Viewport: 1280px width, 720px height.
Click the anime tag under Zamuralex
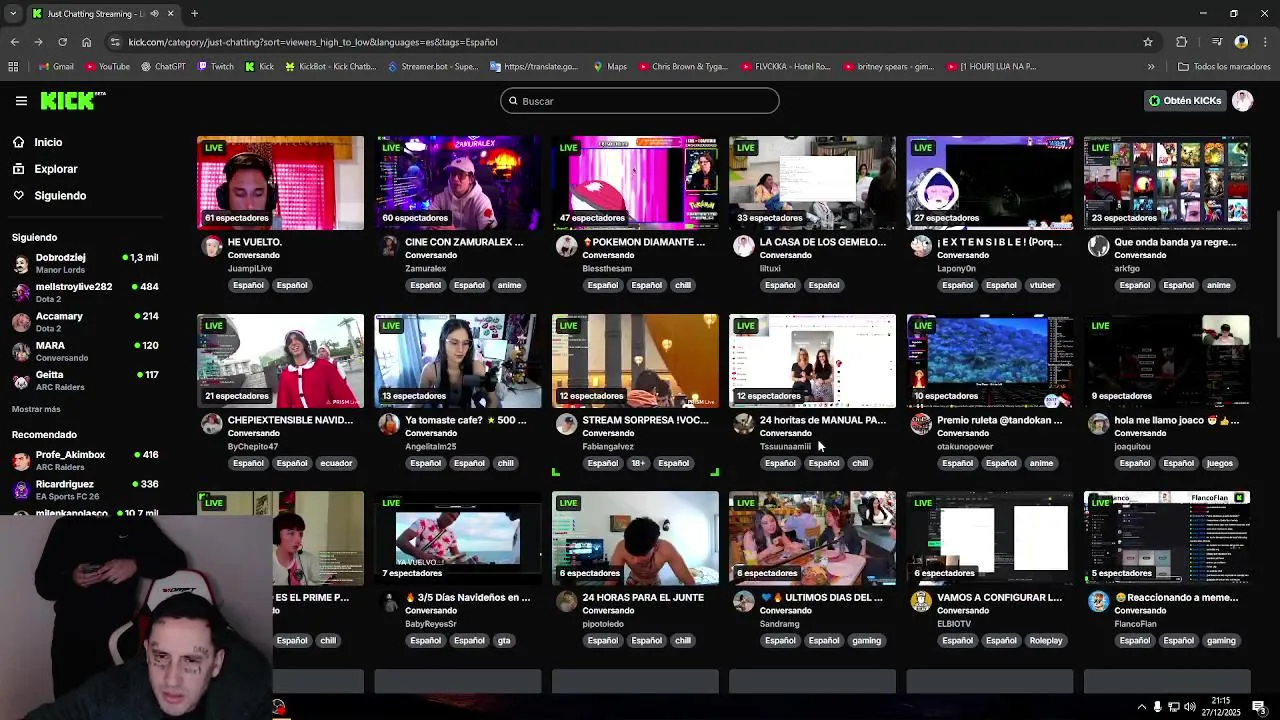(x=509, y=285)
